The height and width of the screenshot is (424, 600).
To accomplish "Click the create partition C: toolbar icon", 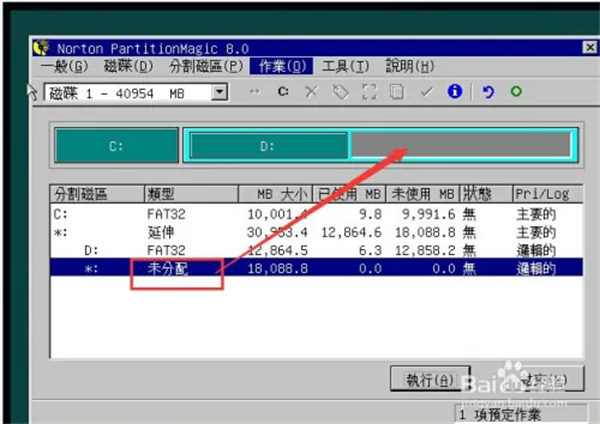I will (x=283, y=92).
